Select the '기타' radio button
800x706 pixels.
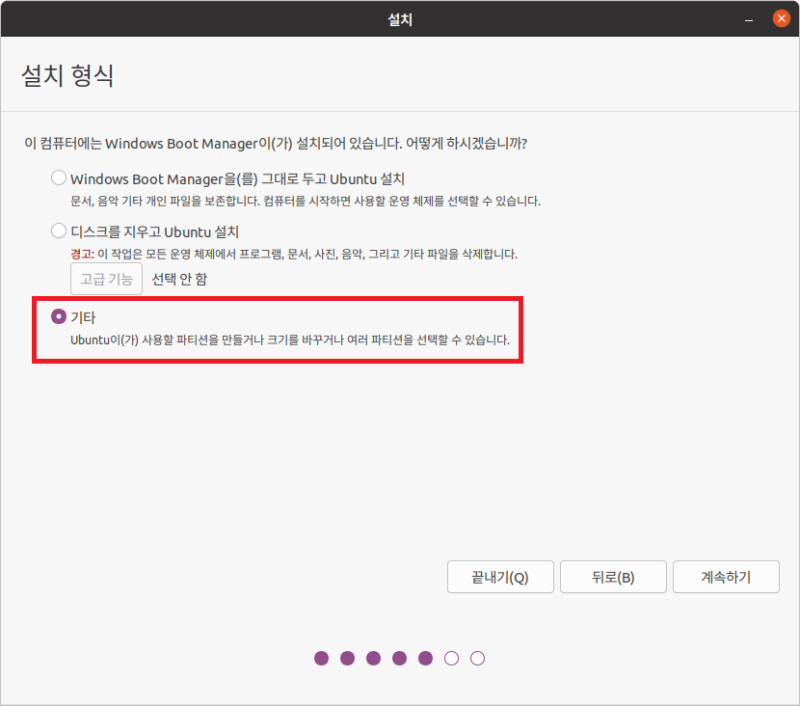click(59, 317)
